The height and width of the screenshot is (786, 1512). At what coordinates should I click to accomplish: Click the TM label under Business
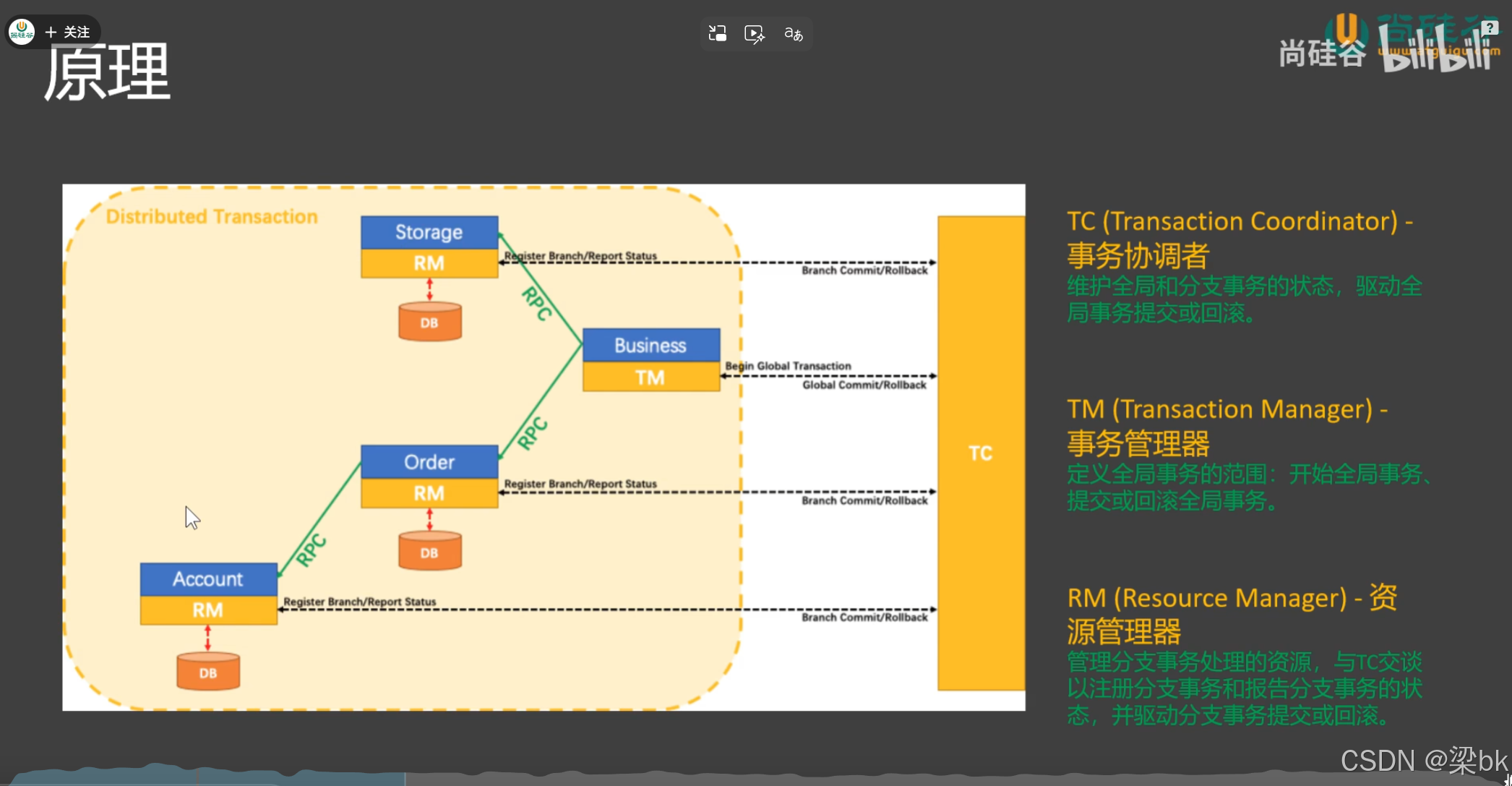click(650, 377)
